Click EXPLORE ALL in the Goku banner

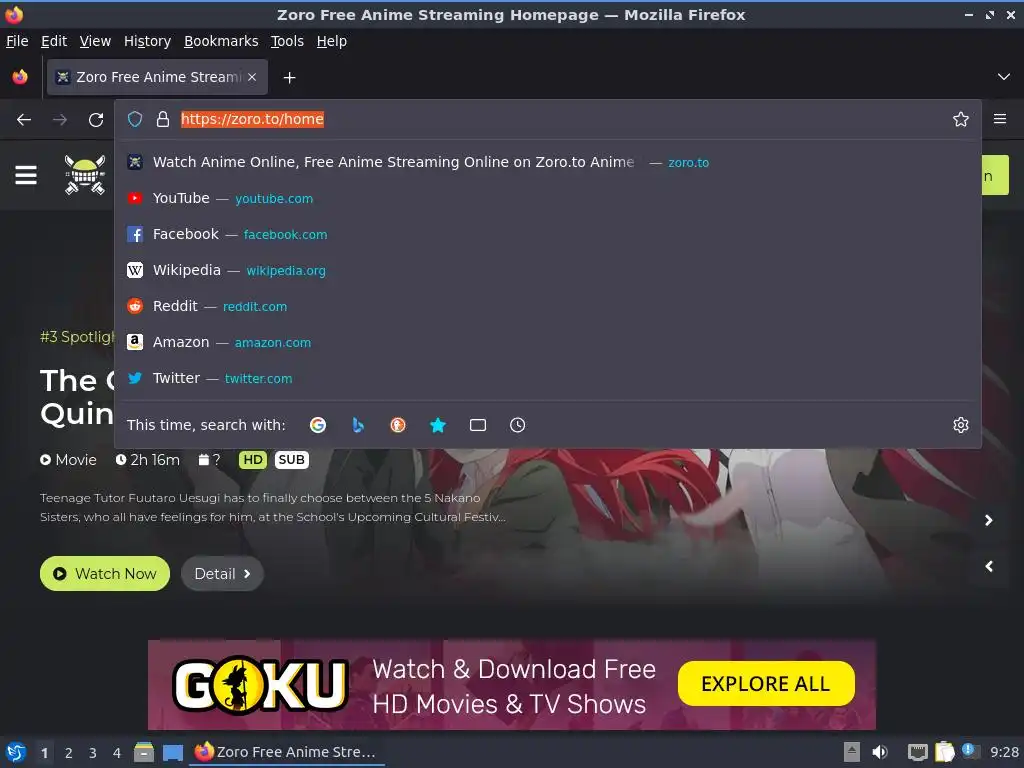[x=766, y=684]
